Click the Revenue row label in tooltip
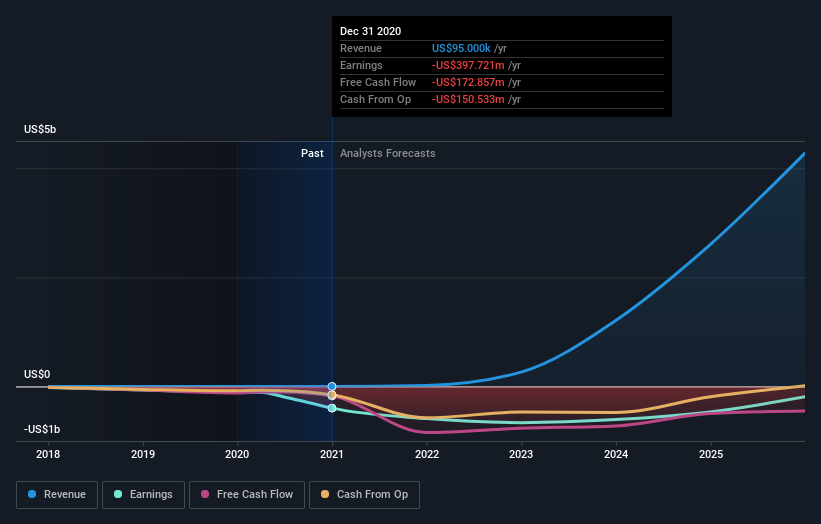The height and width of the screenshot is (524, 821). (x=361, y=48)
